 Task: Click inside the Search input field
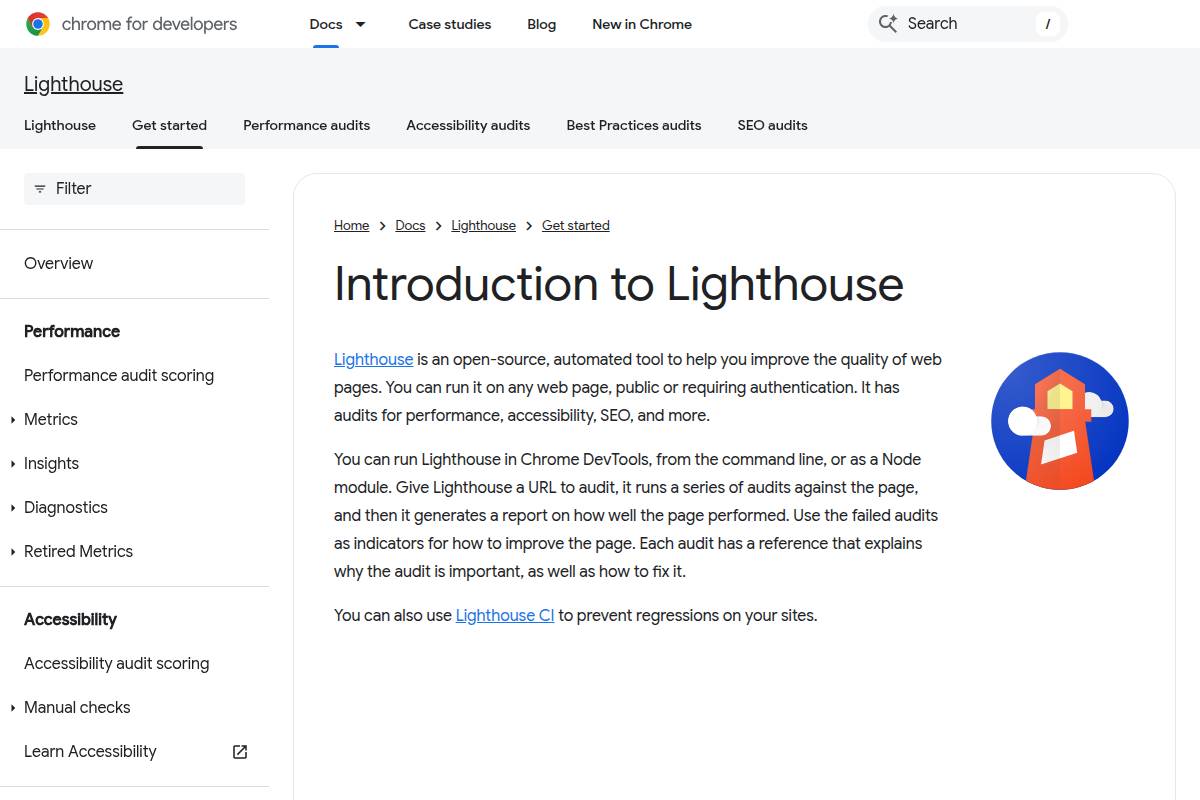pos(960,23)
